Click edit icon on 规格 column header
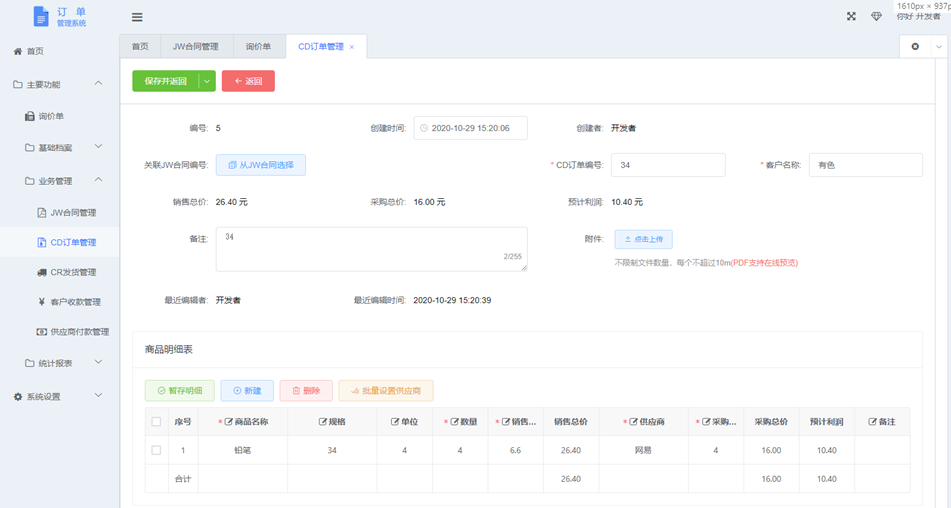This screenshot has width=951, height=508. point(323,422)
